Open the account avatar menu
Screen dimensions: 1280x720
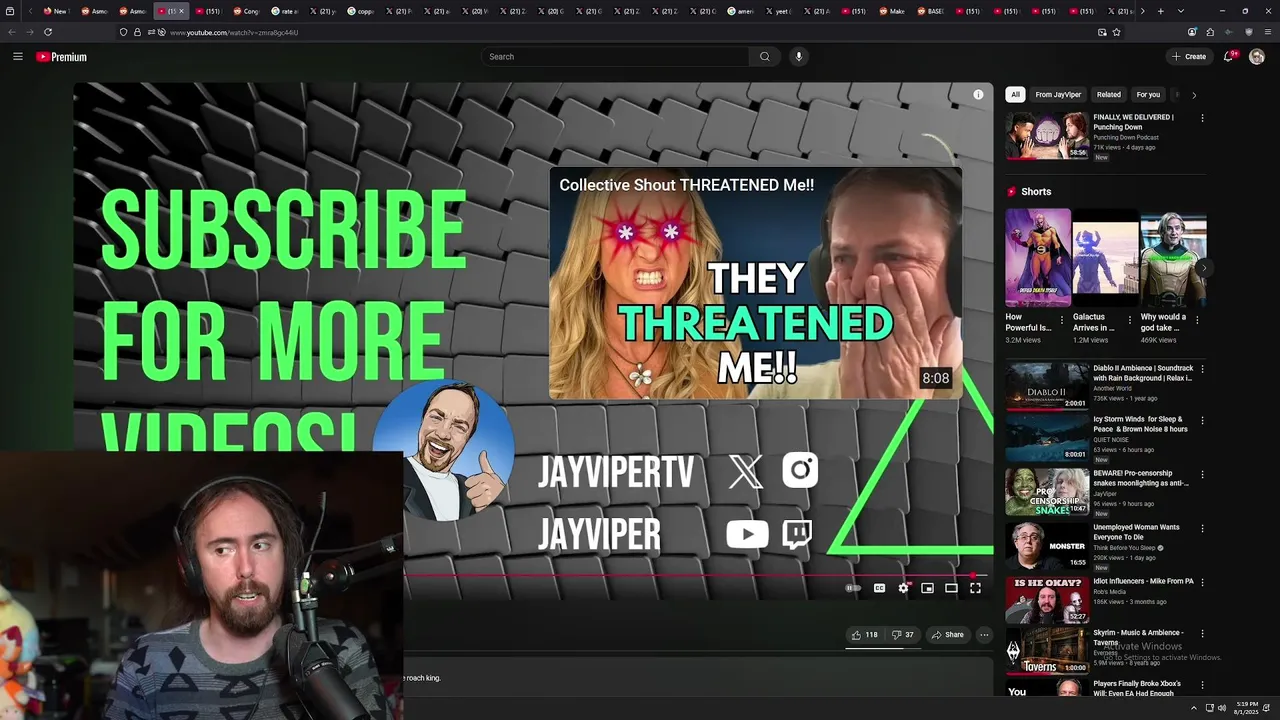pyautogui.click(x=1257, y=57)
